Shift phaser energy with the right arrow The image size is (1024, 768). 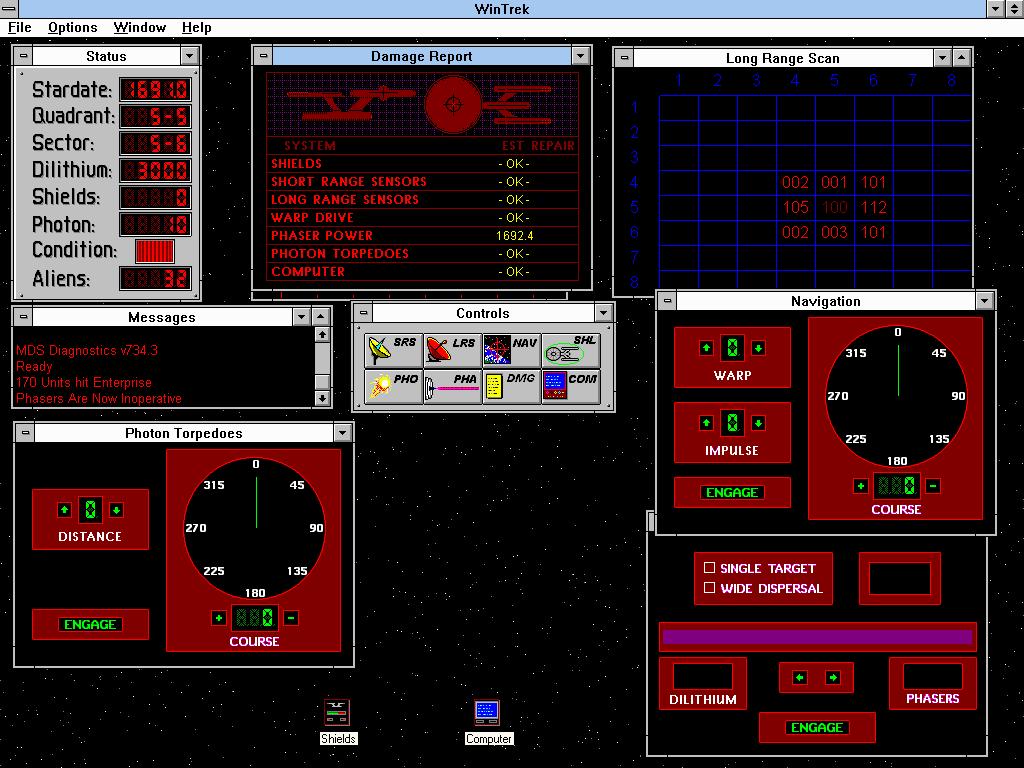click(833, 678)
